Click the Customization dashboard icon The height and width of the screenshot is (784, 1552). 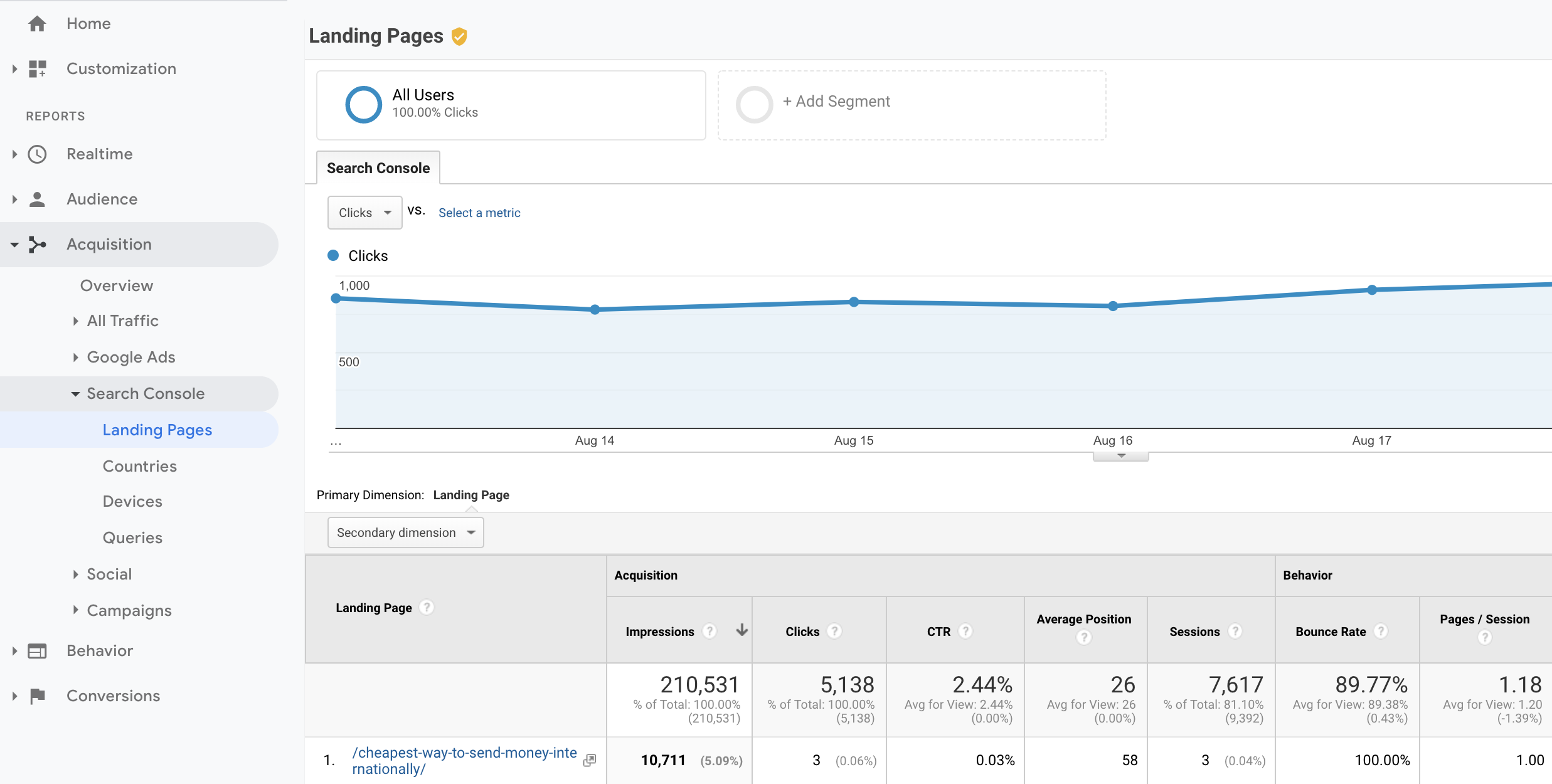[x=37, y=69]
